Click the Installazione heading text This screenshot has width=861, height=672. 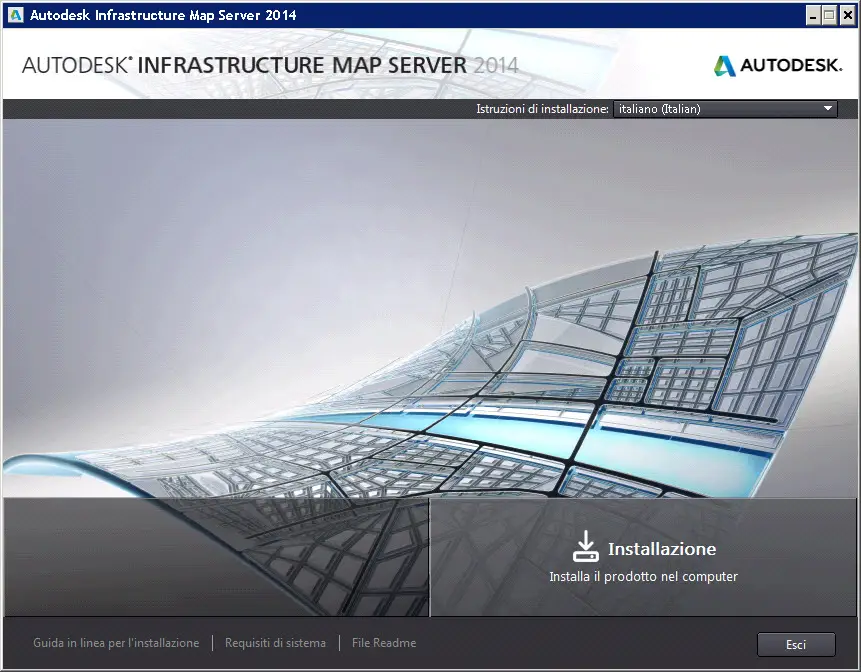coord(662,549)
